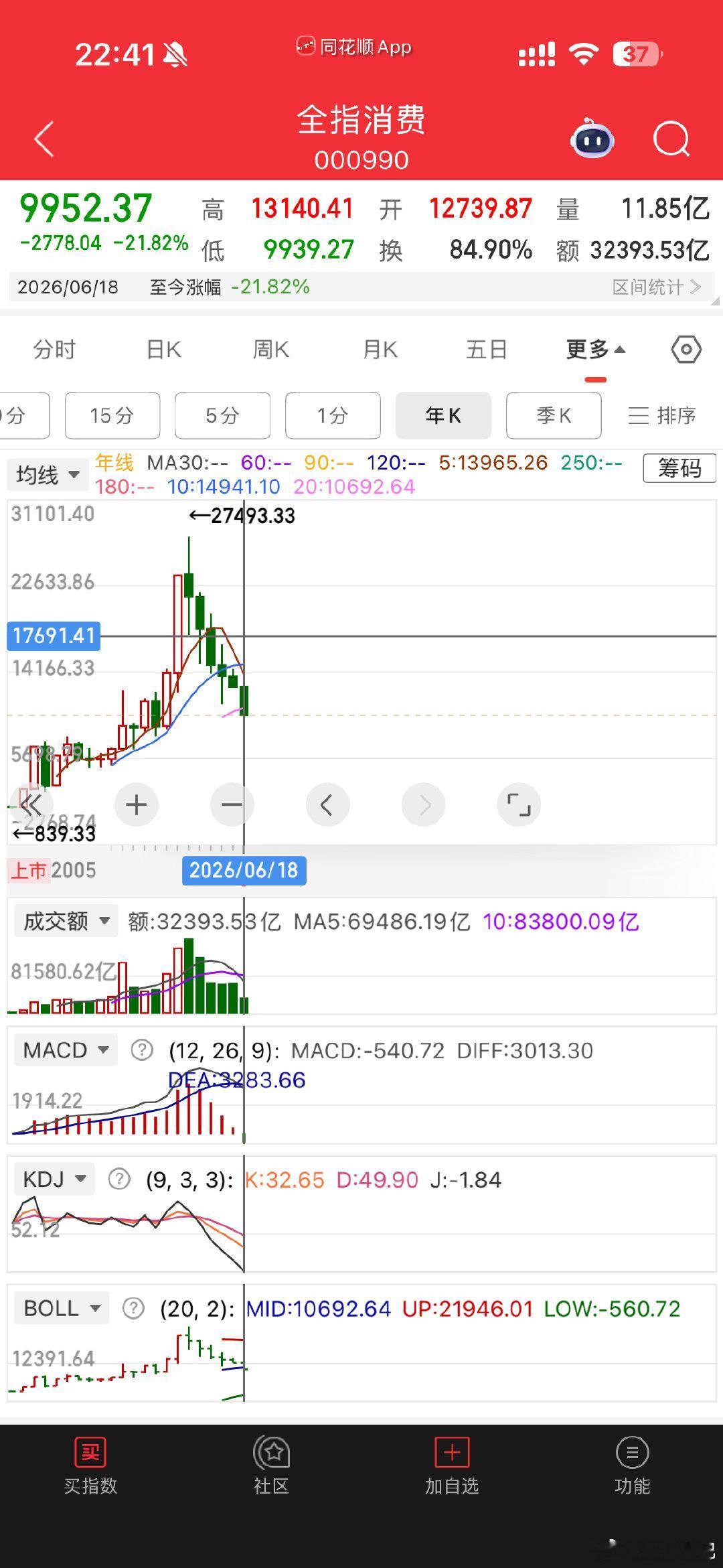The height and width of the screenshot is (1568, 723).
Task: Tap the chart peak label 27493.33
Action: [x=242, y=516]
